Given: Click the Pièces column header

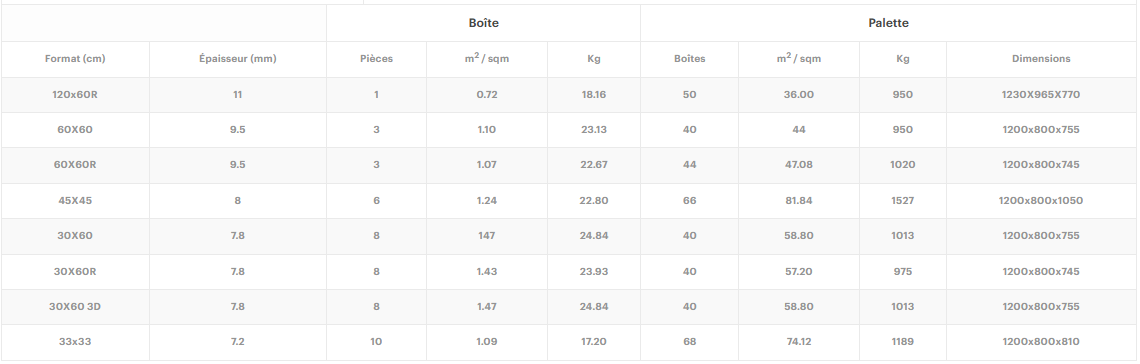Looking at the screenshot, I should click(x=377, y=59).
